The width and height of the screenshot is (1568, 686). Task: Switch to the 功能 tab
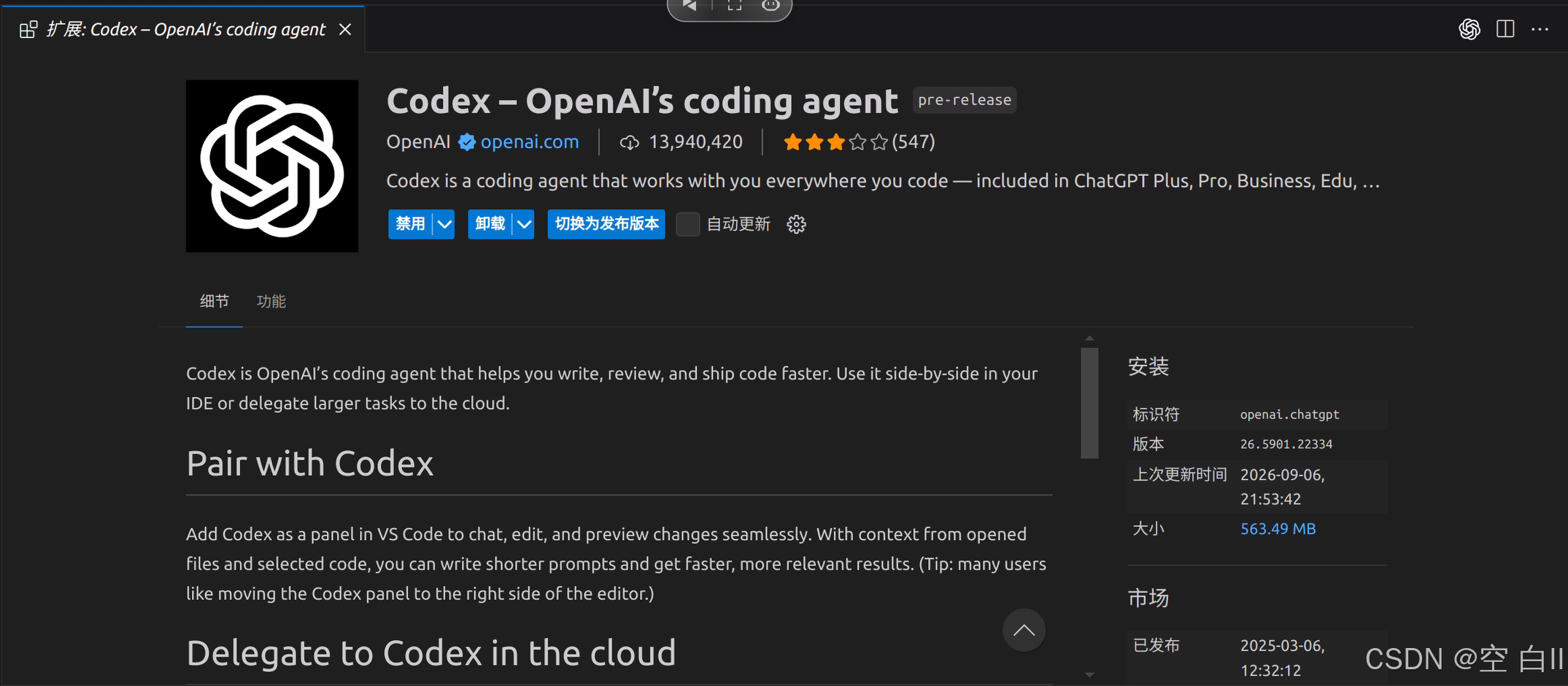point(271,301)
